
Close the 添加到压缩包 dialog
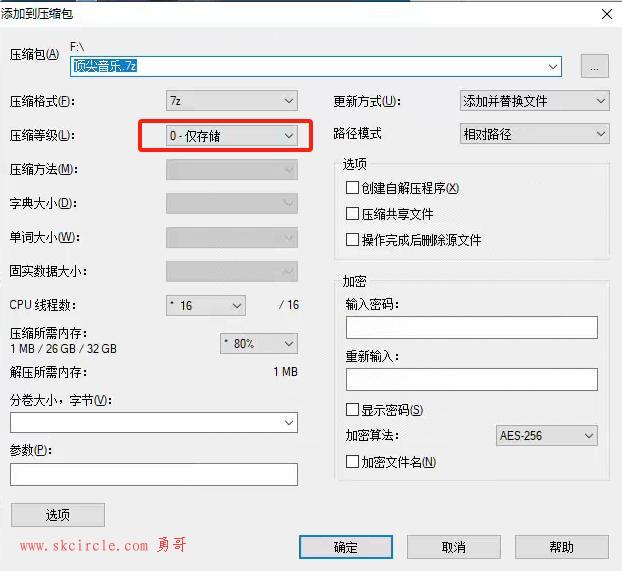pos(607,14)
